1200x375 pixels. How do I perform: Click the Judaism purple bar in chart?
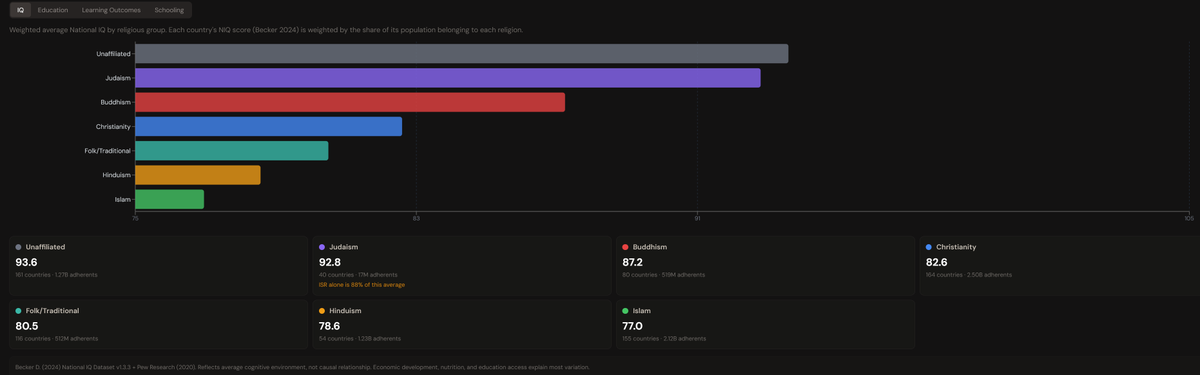pos(447,78)
